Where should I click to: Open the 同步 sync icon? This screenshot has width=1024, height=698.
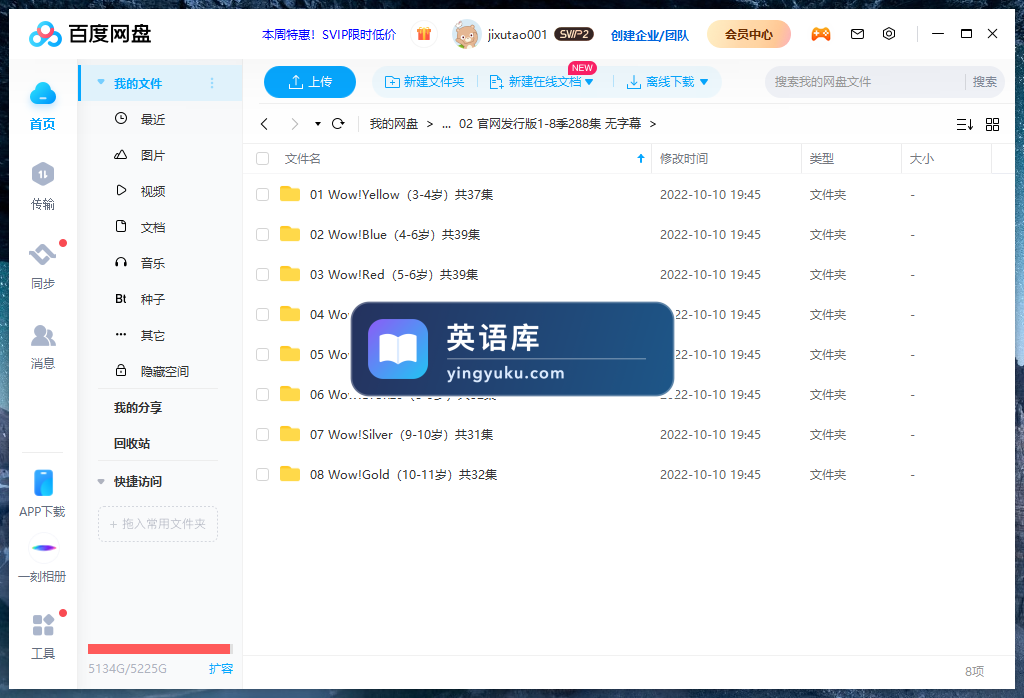[x=42, y=254]
